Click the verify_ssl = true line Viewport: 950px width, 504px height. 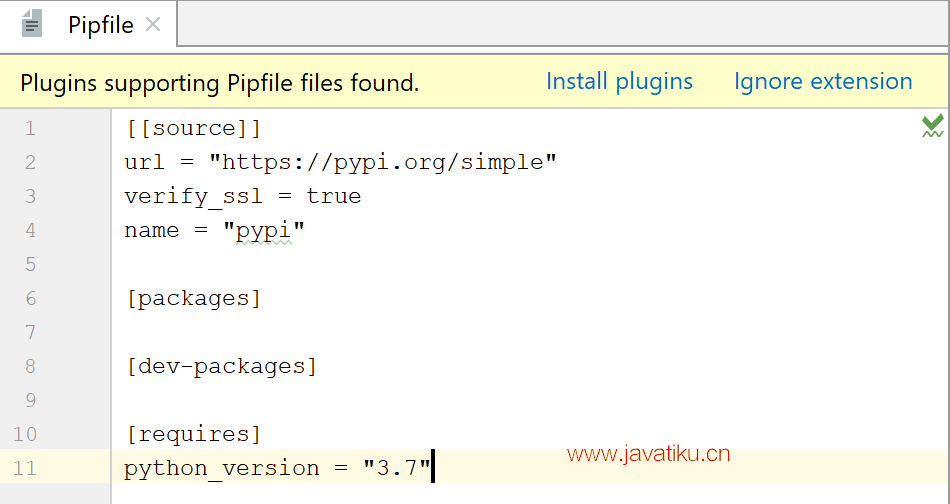(x=242, y=196)
